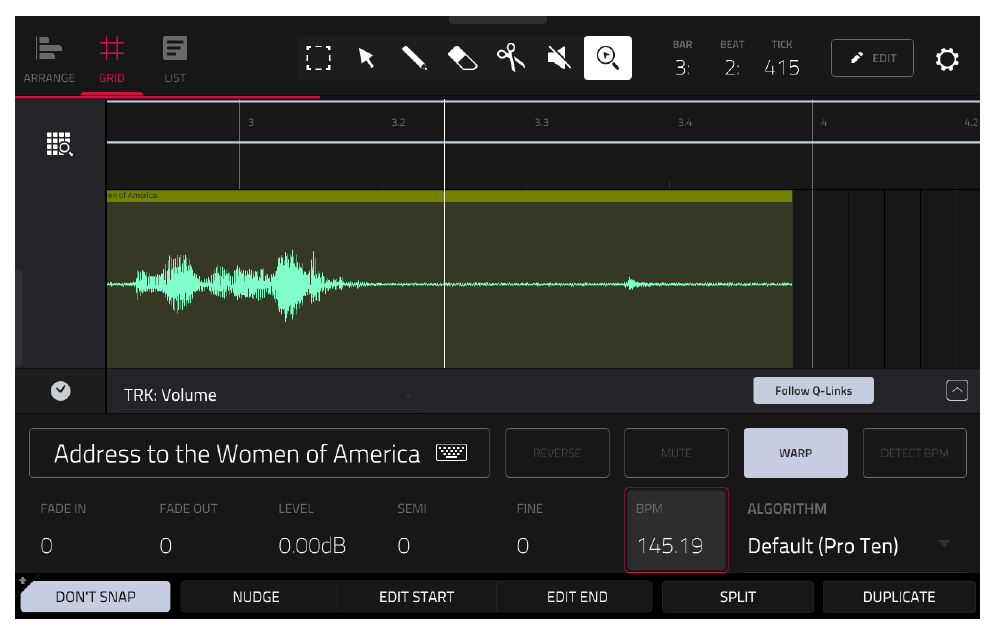Select the Nudge function
Viewport: 996px width, 636px height.
coord(256,597)
